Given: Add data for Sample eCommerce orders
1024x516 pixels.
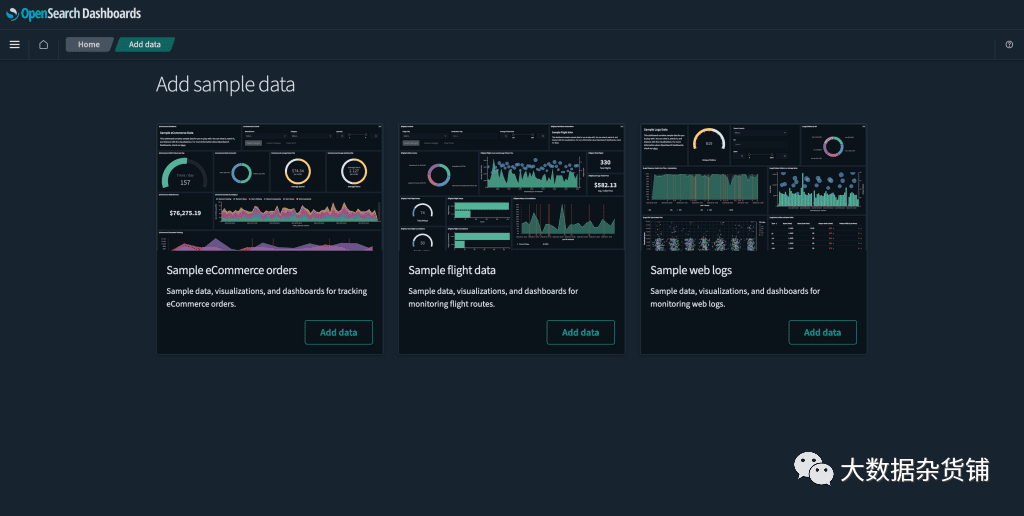Looking at the screenshot, I should point(339,332).
